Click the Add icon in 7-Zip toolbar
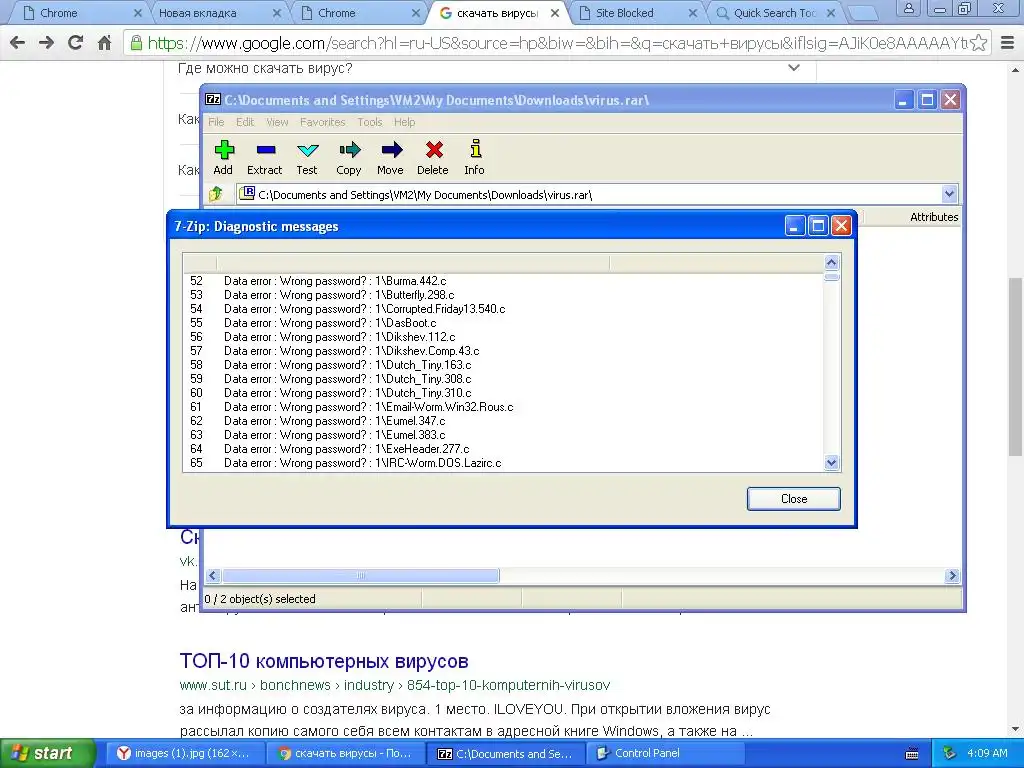 (x=223, y=157)
